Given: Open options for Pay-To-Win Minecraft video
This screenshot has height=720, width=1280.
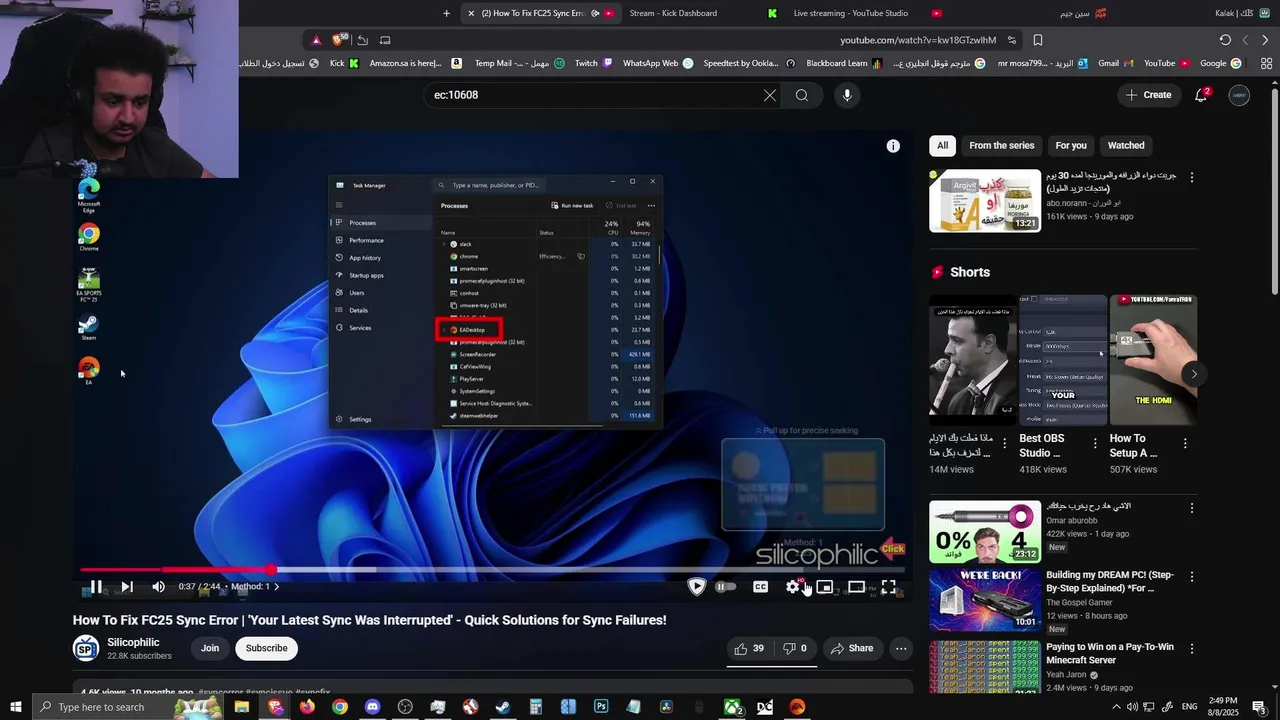Looking at the screenshot, I should [x=1191, y=649].
